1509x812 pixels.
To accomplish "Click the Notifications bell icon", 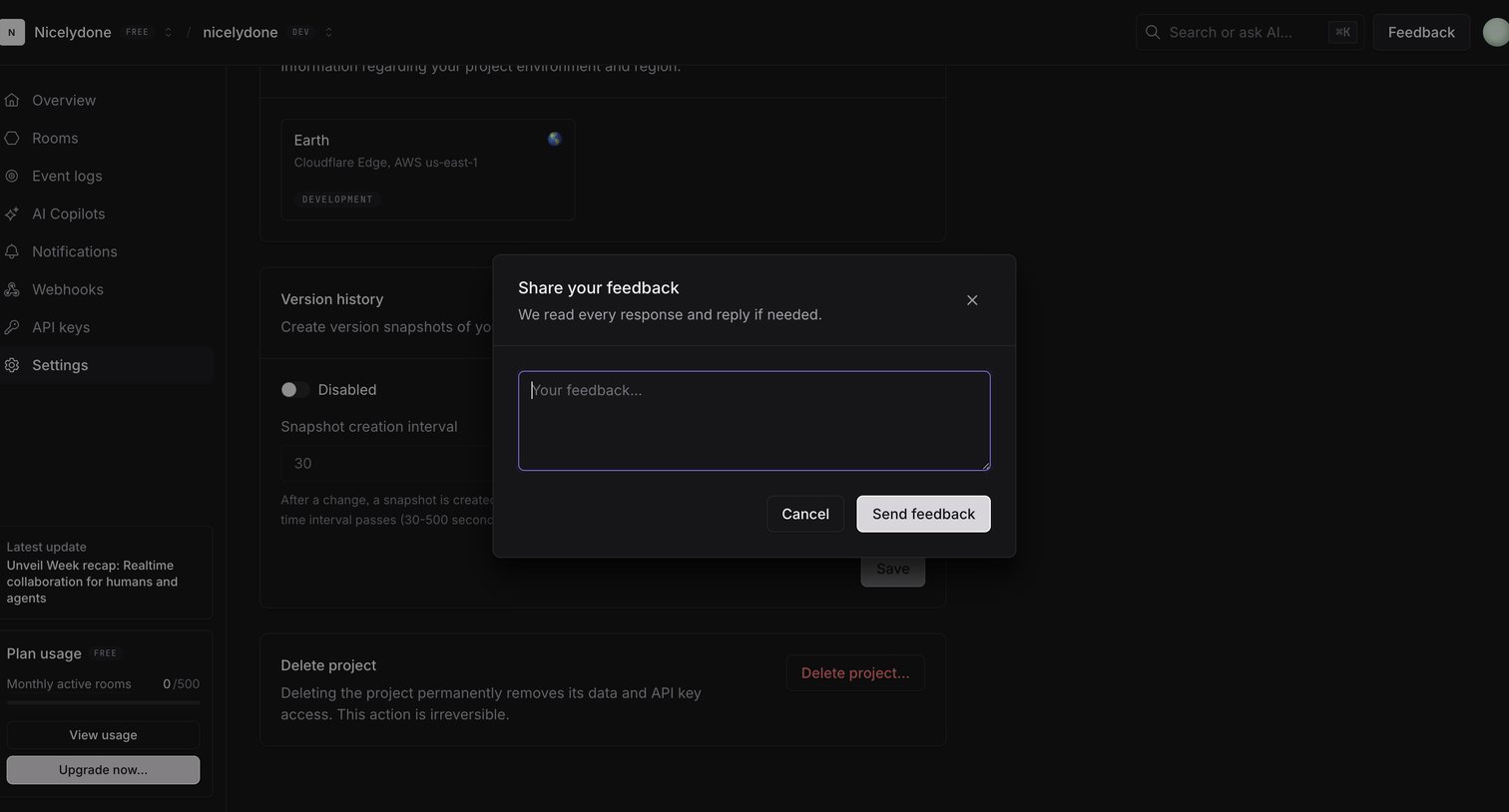I will pyautogui.click(x=12, y=251).
